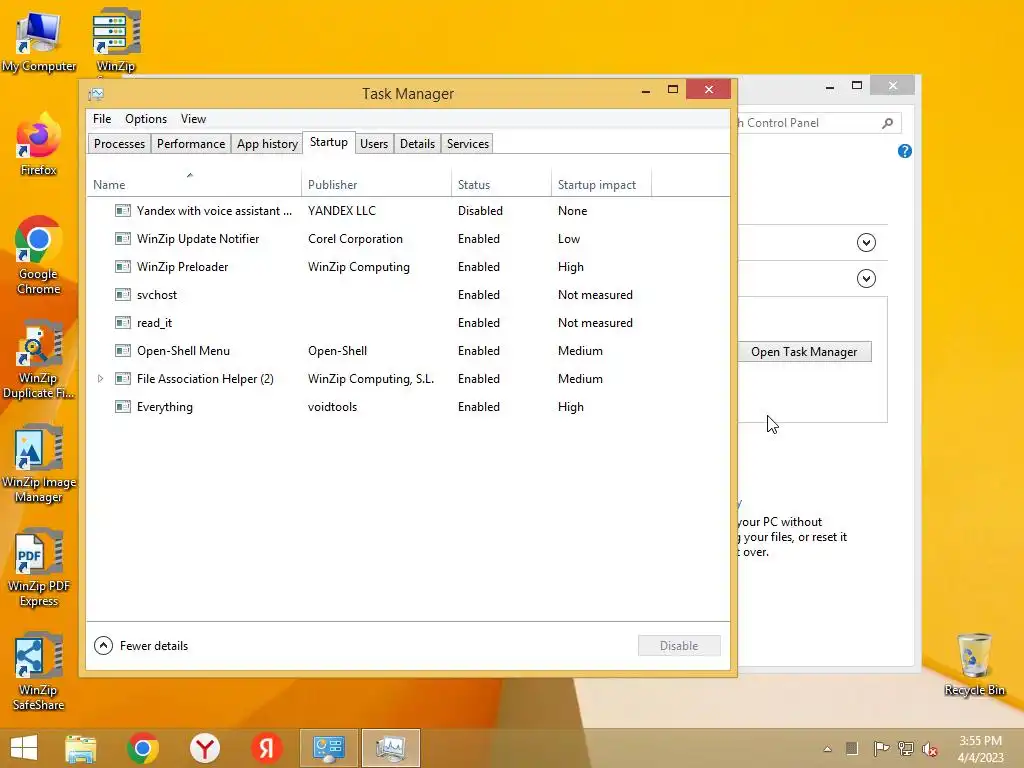
Task: Show hidden system tray icons
Action: click(x=827, y=749)
